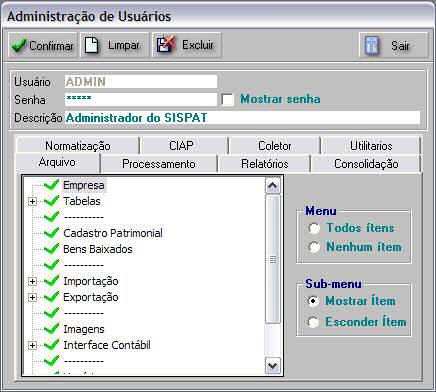Toggle the green check beside Importação

(x=51, y=281)
